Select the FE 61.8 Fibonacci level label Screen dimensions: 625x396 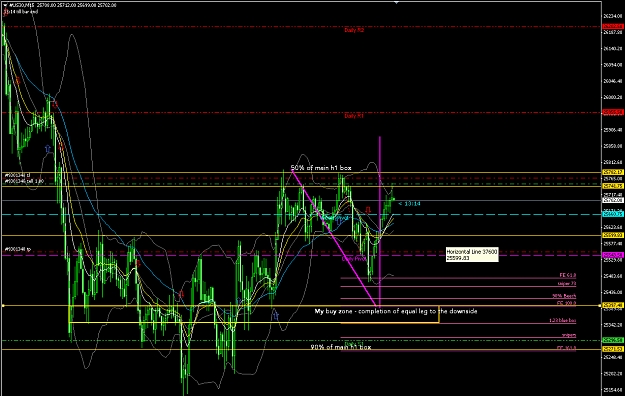coord(568,276)
